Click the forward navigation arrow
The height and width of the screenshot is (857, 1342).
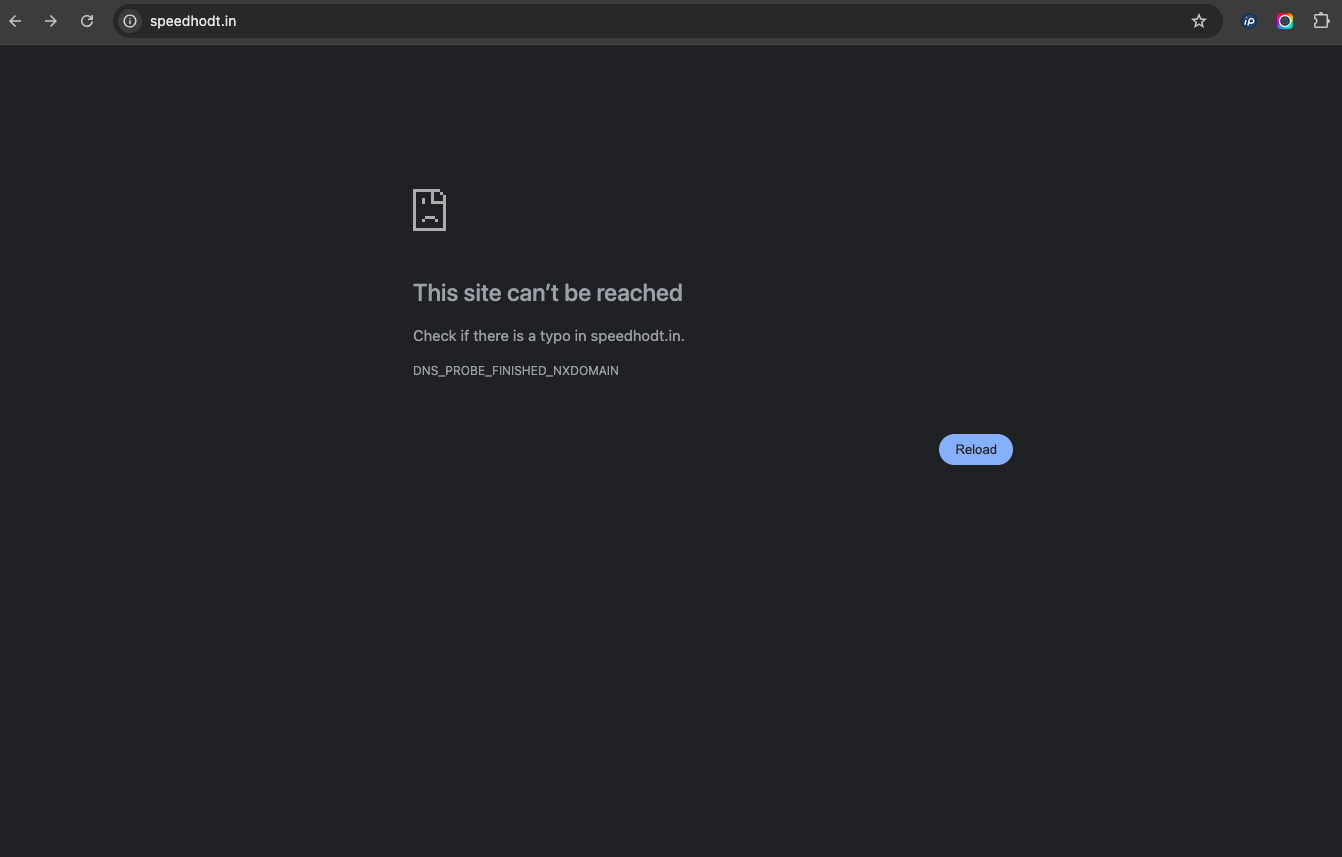pos(51,21)
